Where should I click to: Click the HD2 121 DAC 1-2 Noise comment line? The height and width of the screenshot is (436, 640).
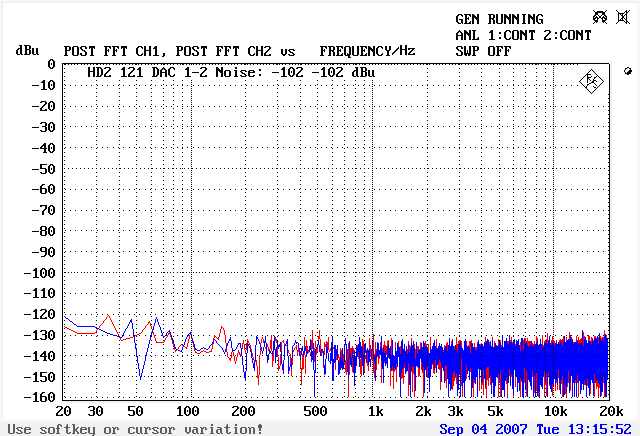tap(231, 73)
